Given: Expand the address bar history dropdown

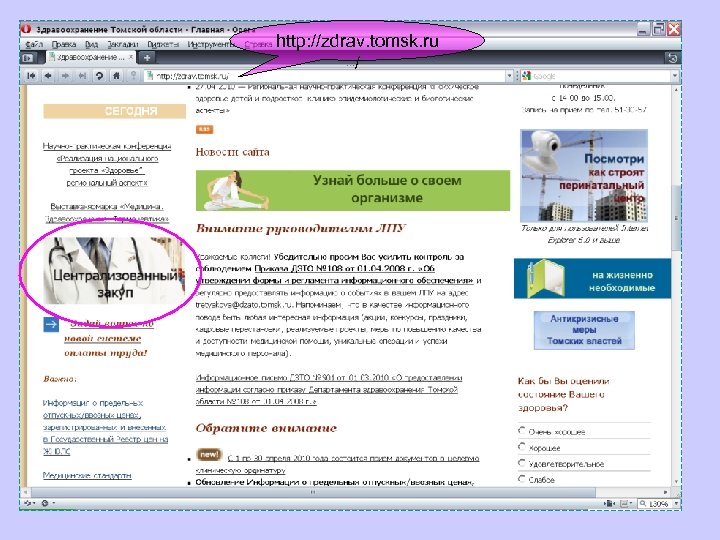Looking at the screenshot, I should coord(509,76).
